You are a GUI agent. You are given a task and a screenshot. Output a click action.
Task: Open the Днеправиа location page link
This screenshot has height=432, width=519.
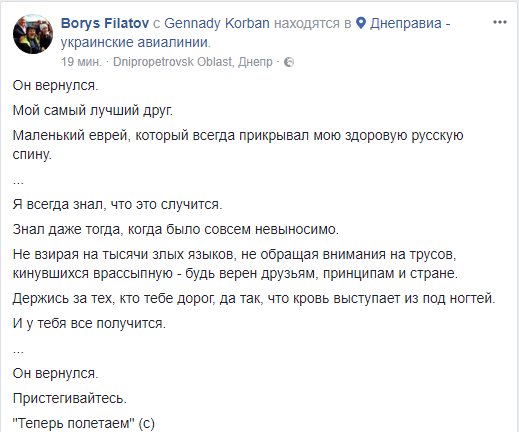point(410,23)
